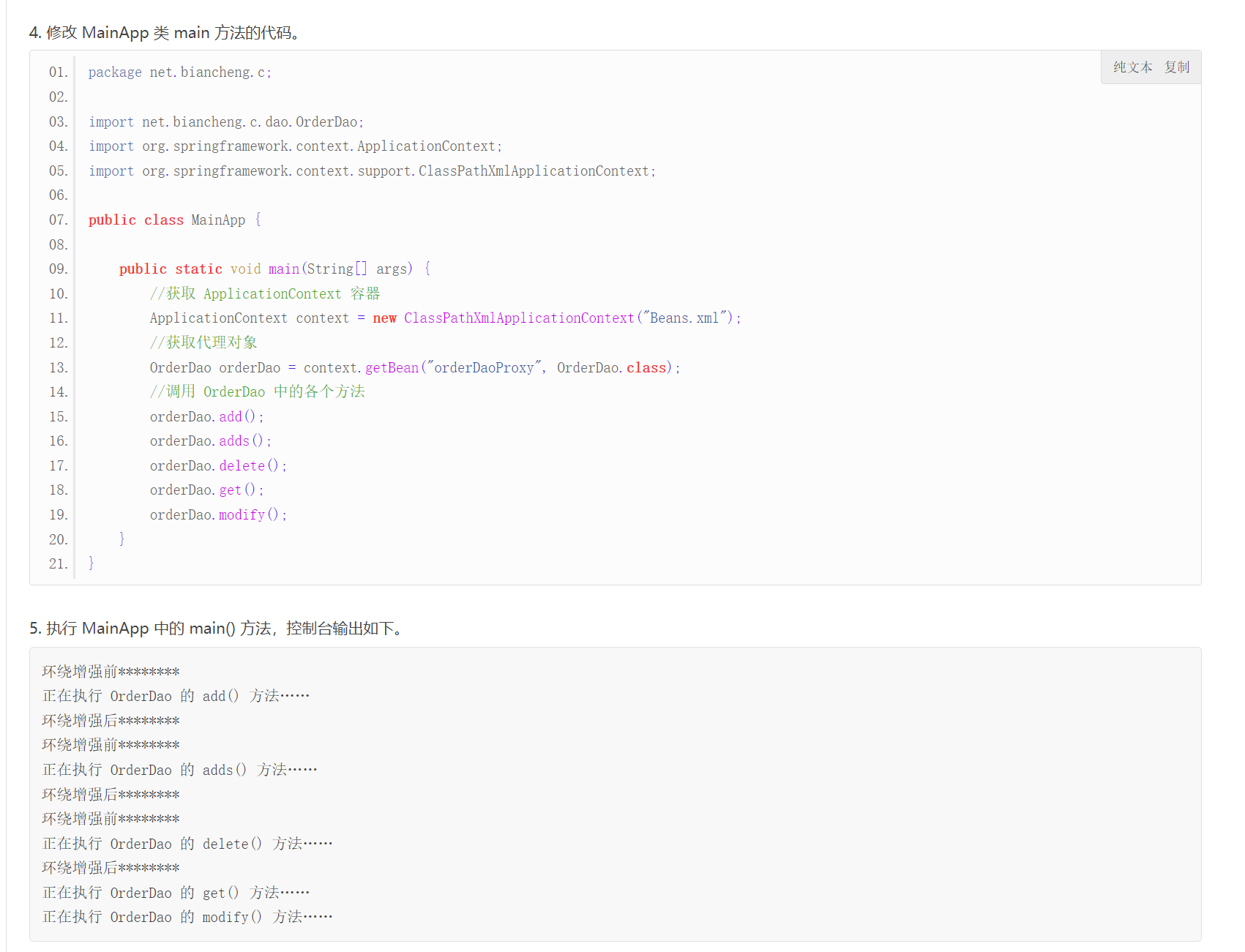Click the 复制 (copy) button
Viewport: 1245px width, 952px height.
pos(1177,67)
